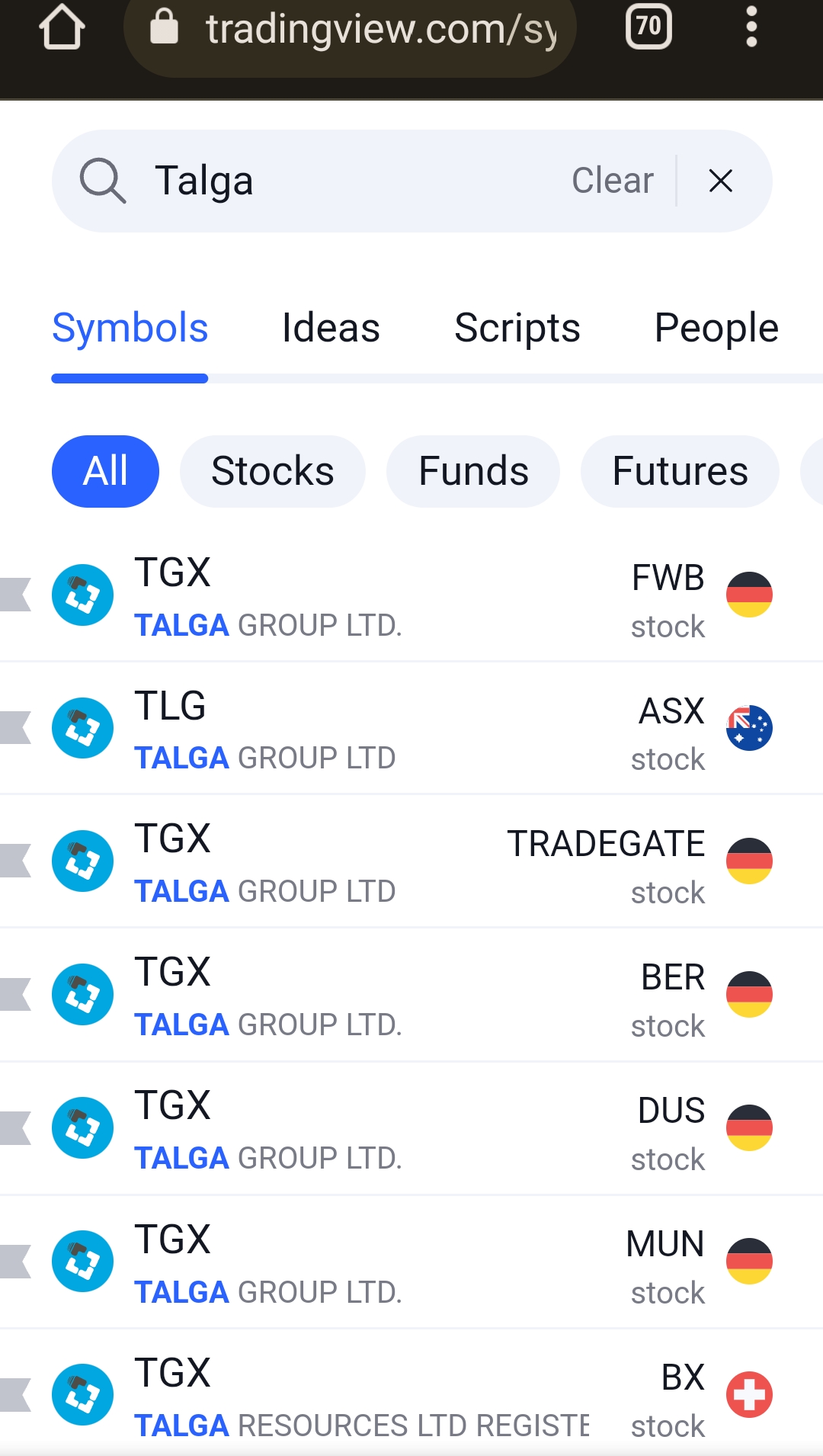This screenshot has width=823, height=1456.
Task: Clear the Talga search text
Action: point(613,181)
